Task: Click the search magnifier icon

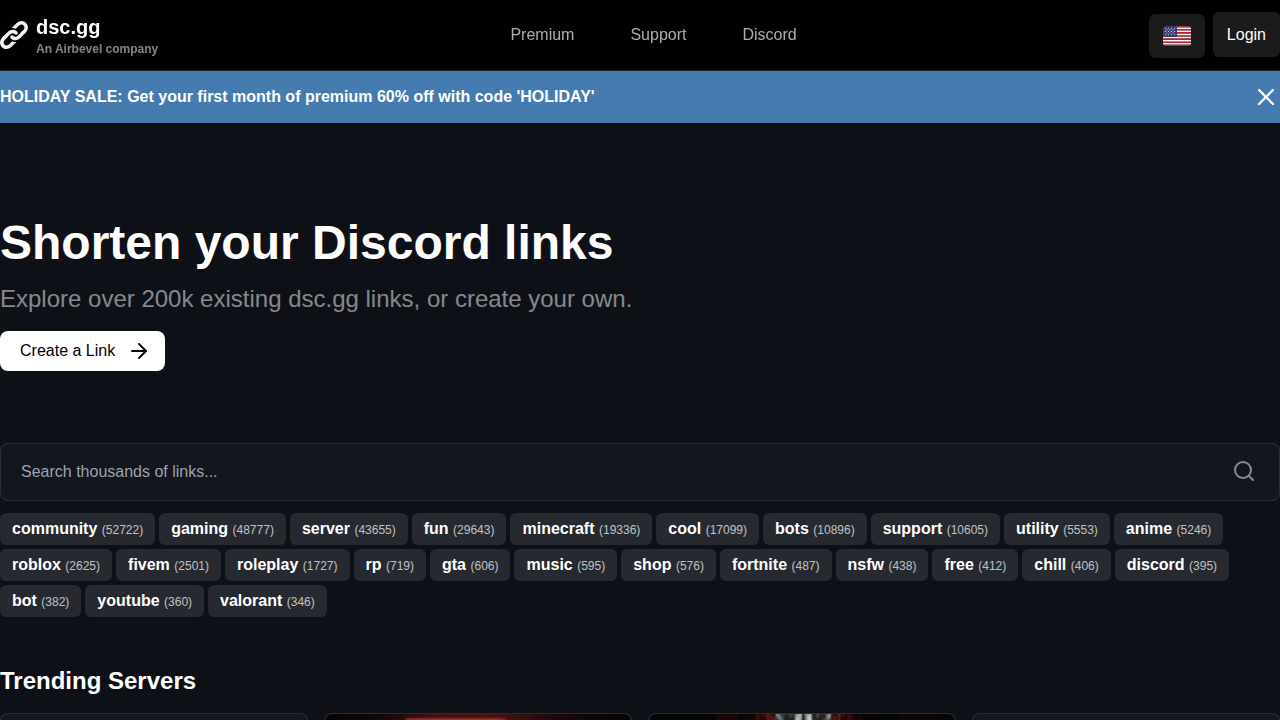Action: click(x=1243, y=471)
